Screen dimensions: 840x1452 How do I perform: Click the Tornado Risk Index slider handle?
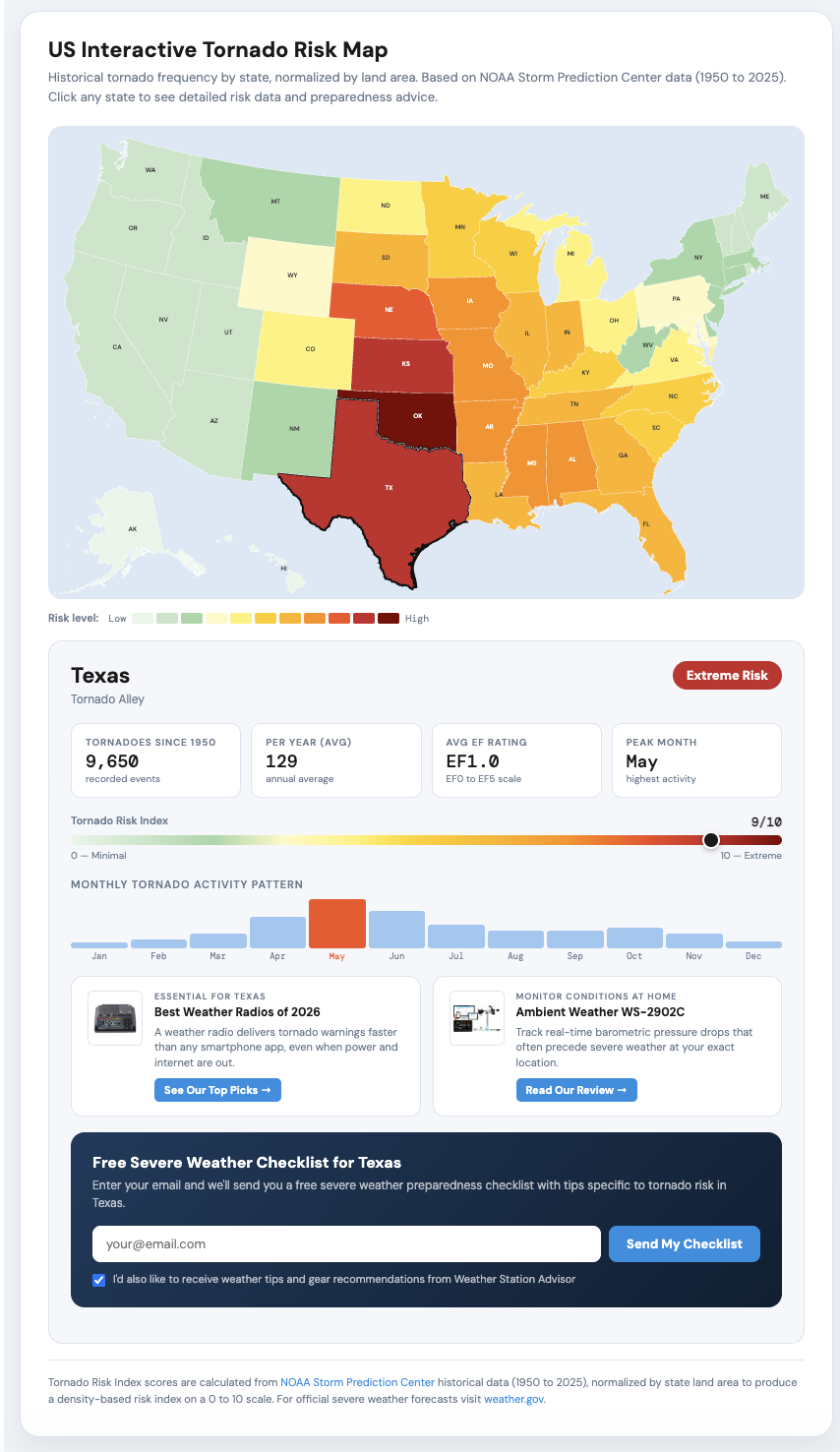[711, 840]
